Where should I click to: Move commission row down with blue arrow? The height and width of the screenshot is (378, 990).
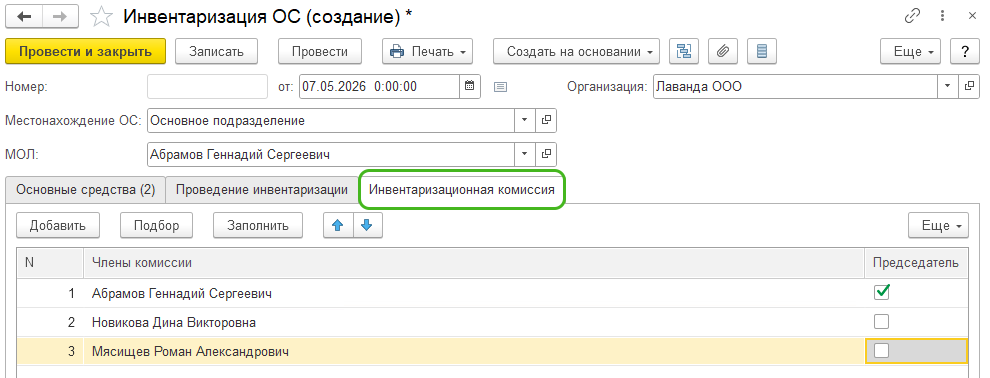point(367,225)
